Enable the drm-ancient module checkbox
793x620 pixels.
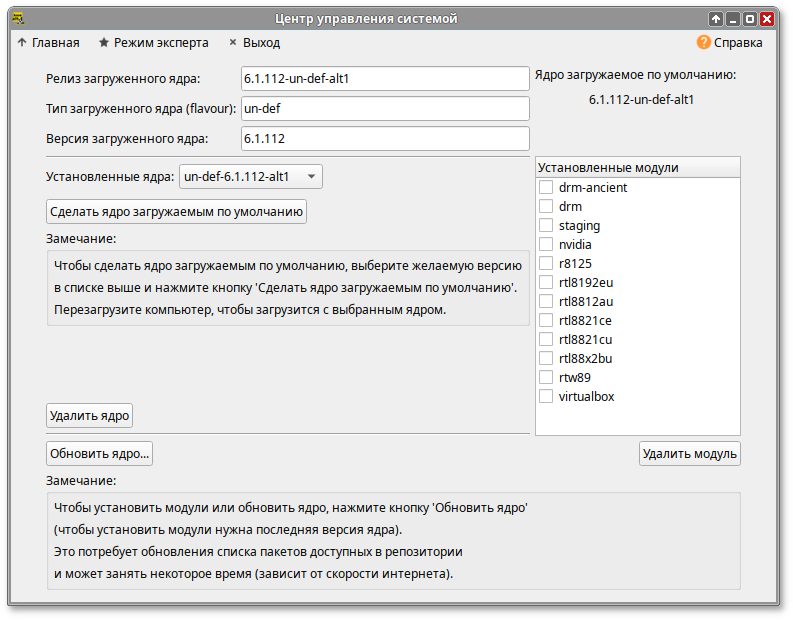pos(546,188)
